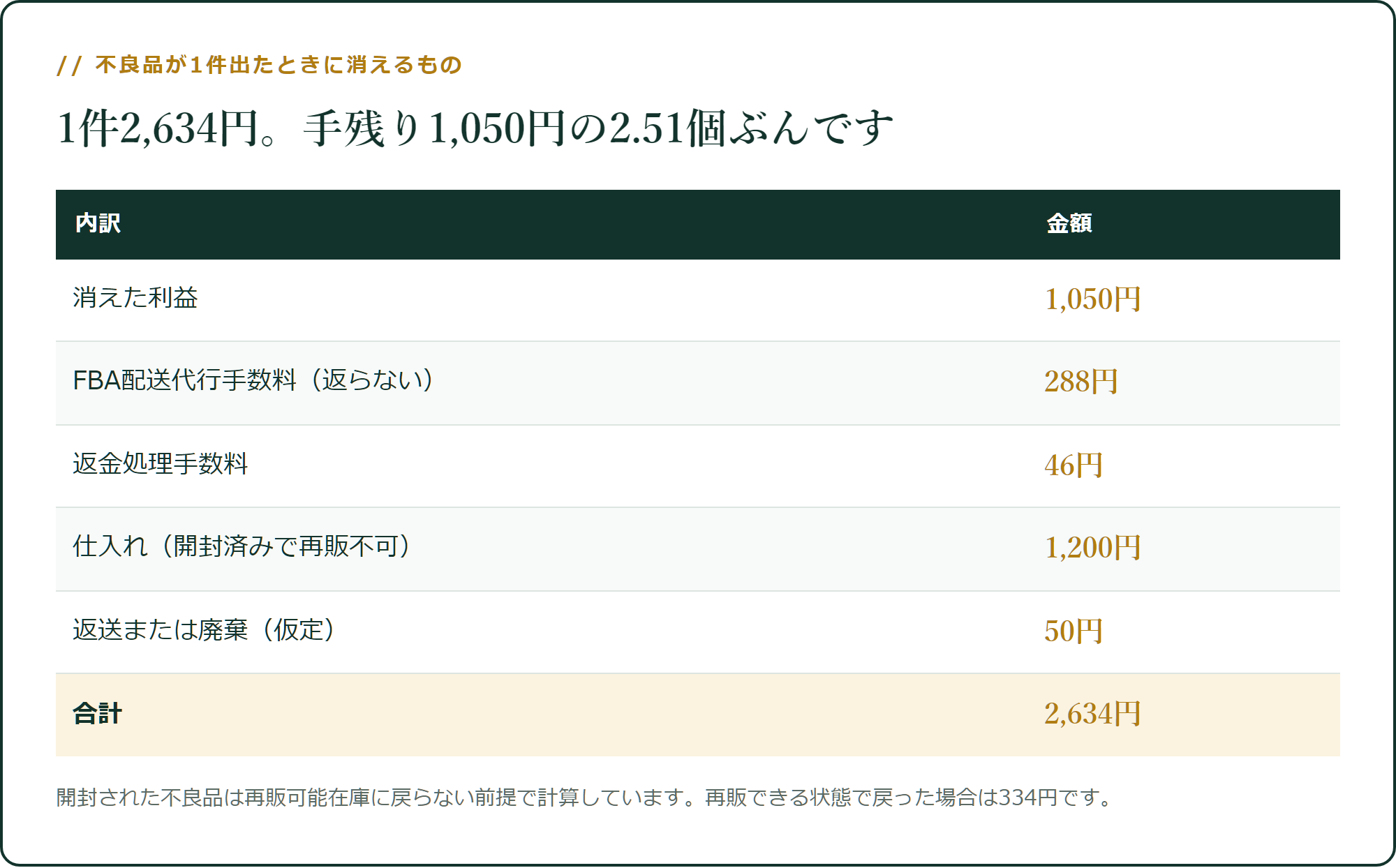Select '仕入れ（開封済みで再販不可）' row label
Viewport: 1396px width, 868px height.
point(242,546)
